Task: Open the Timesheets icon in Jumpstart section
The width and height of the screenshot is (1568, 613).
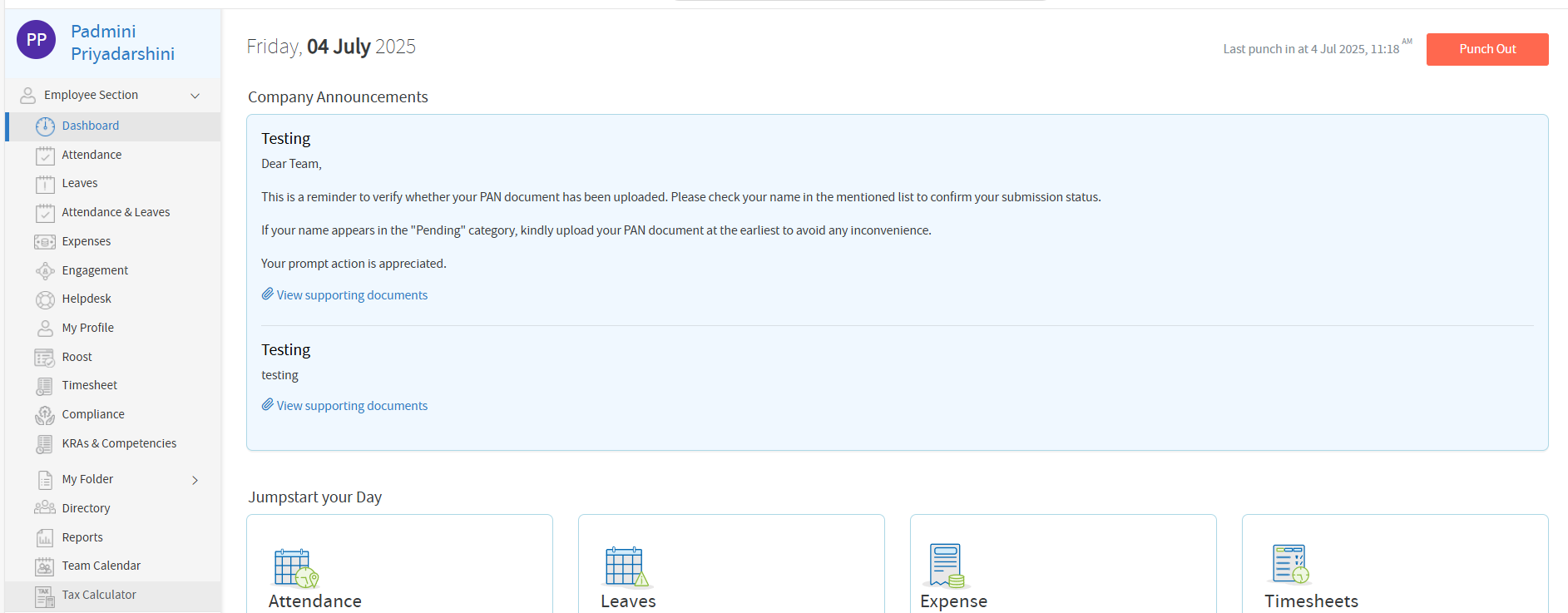Action: [x=1289, y=565]
